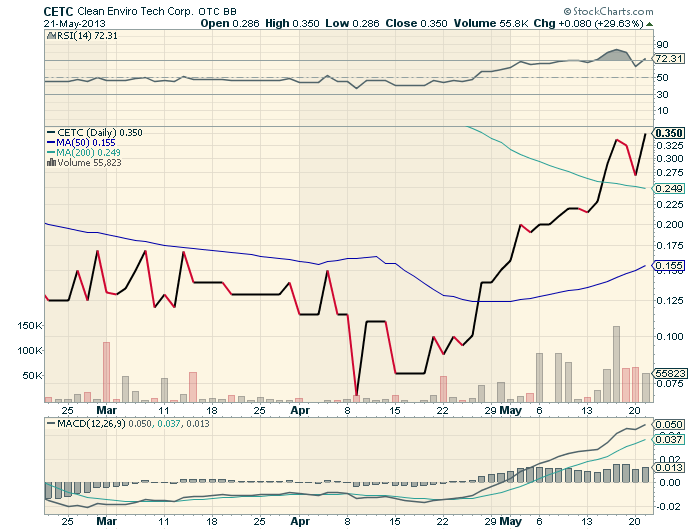Click the 0.013 MACD histogram axis tag
The height and width of the screenshot is (530, 700).
pyautogui.click(x=669, y=467)
